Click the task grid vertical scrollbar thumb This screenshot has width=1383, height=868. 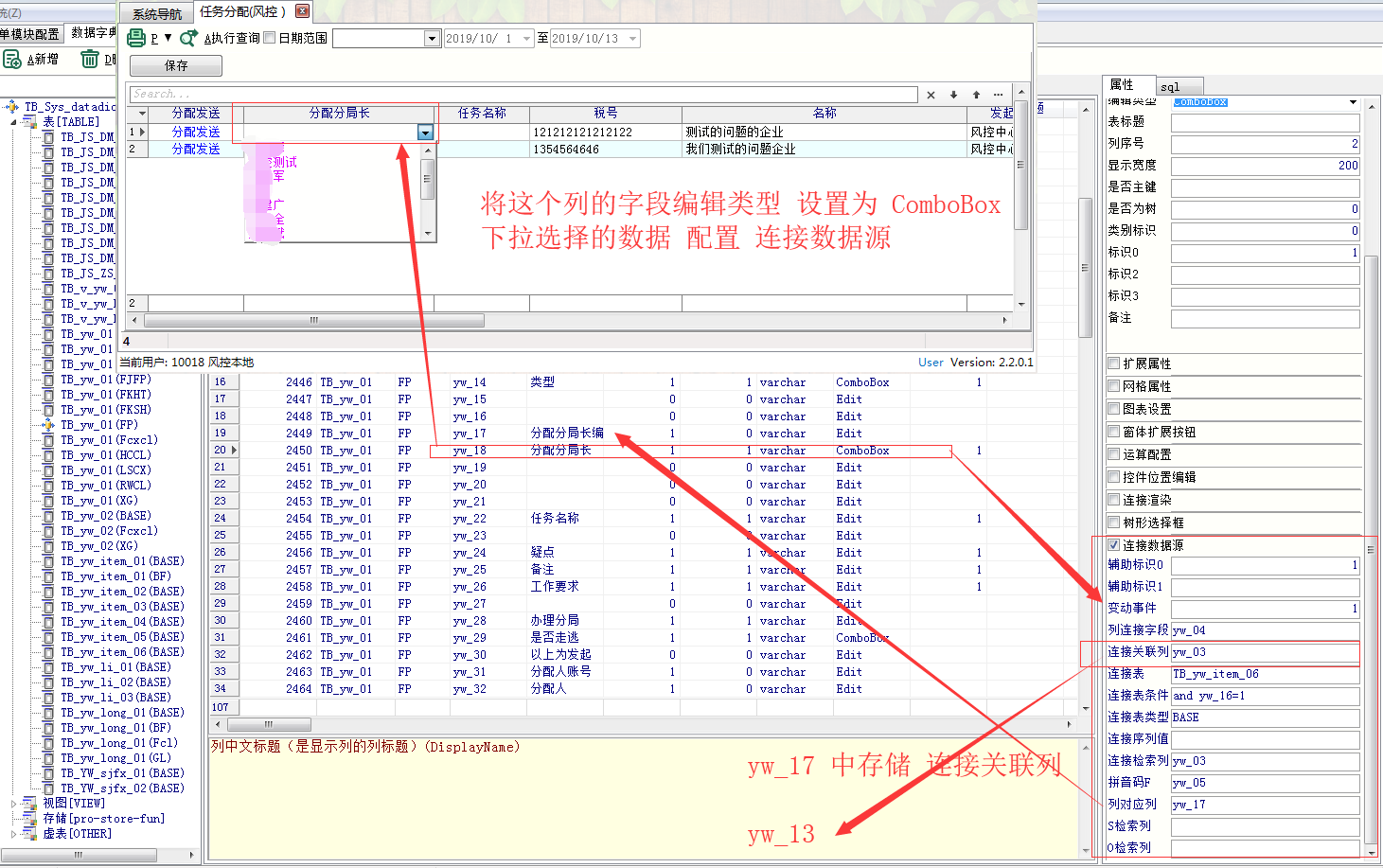point(1020,165)
